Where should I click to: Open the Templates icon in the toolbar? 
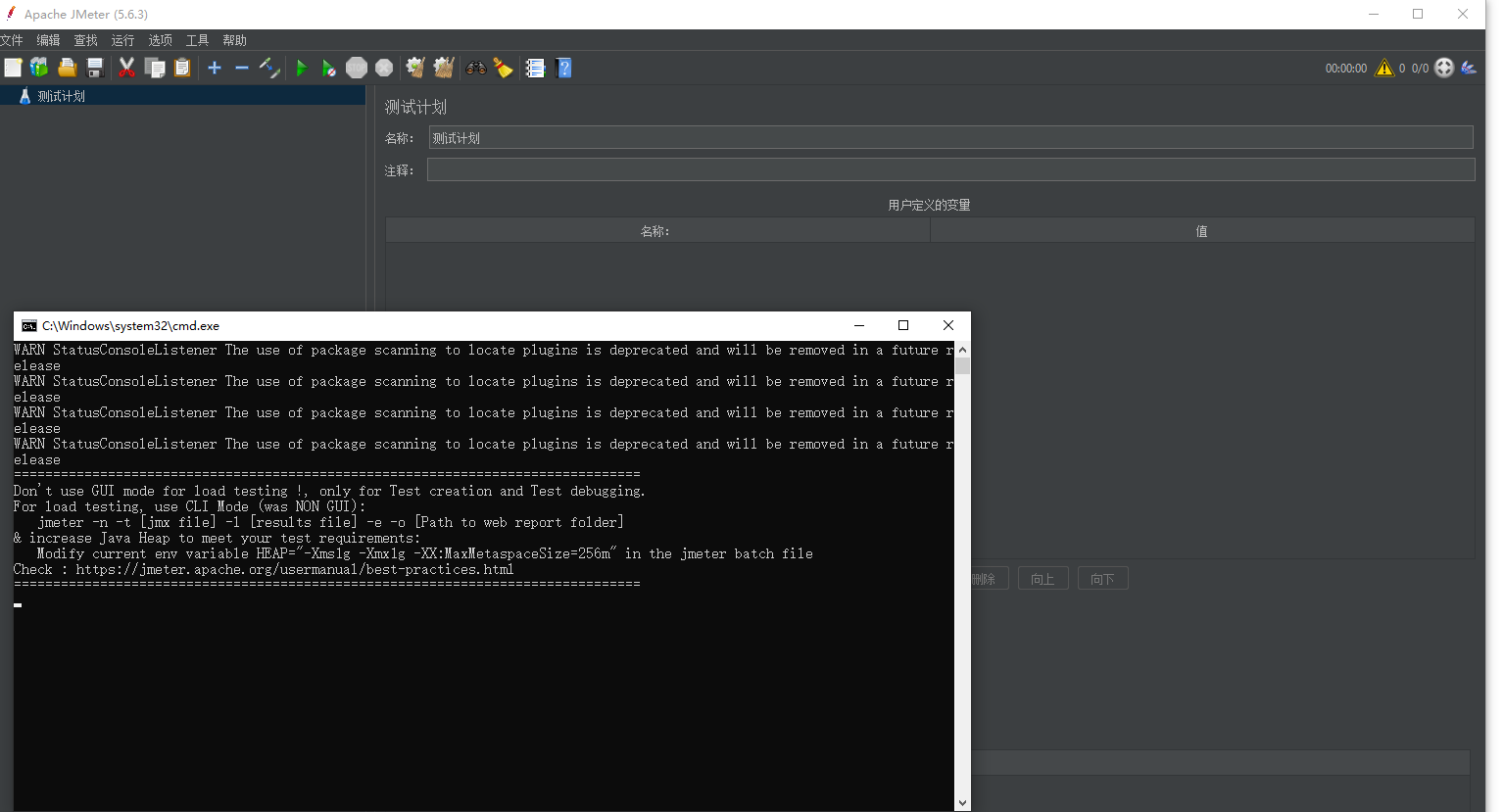coord(39,68)
